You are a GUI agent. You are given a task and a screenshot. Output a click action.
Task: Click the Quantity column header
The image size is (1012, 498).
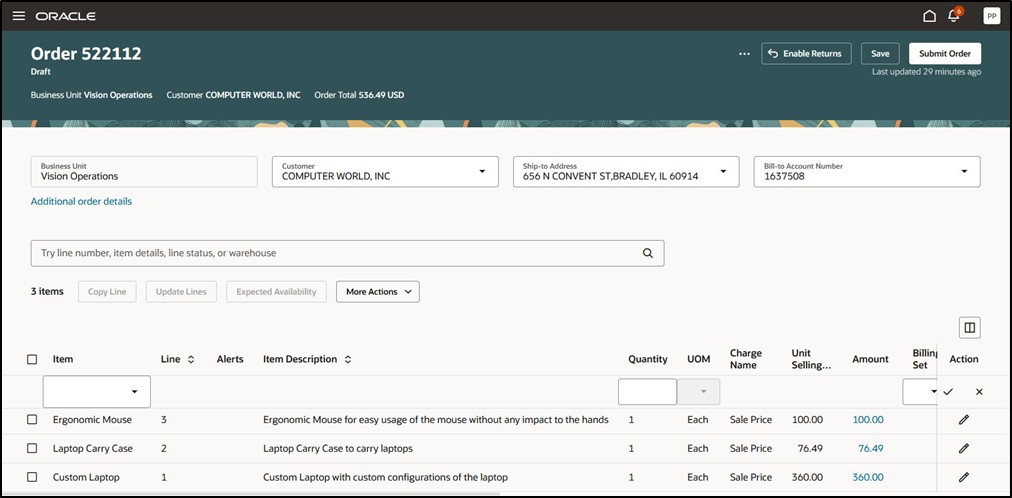coord(648,359)
